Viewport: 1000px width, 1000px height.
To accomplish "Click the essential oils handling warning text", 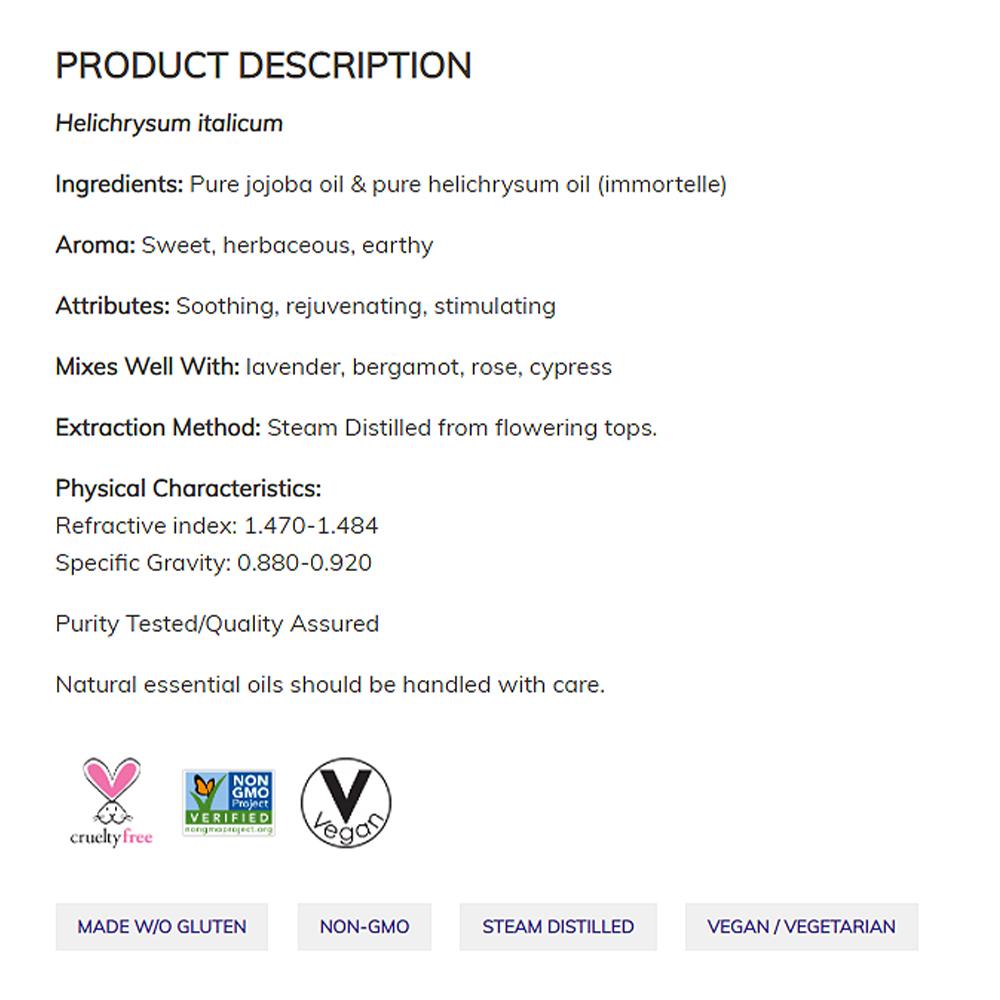I will coord(330,685).
